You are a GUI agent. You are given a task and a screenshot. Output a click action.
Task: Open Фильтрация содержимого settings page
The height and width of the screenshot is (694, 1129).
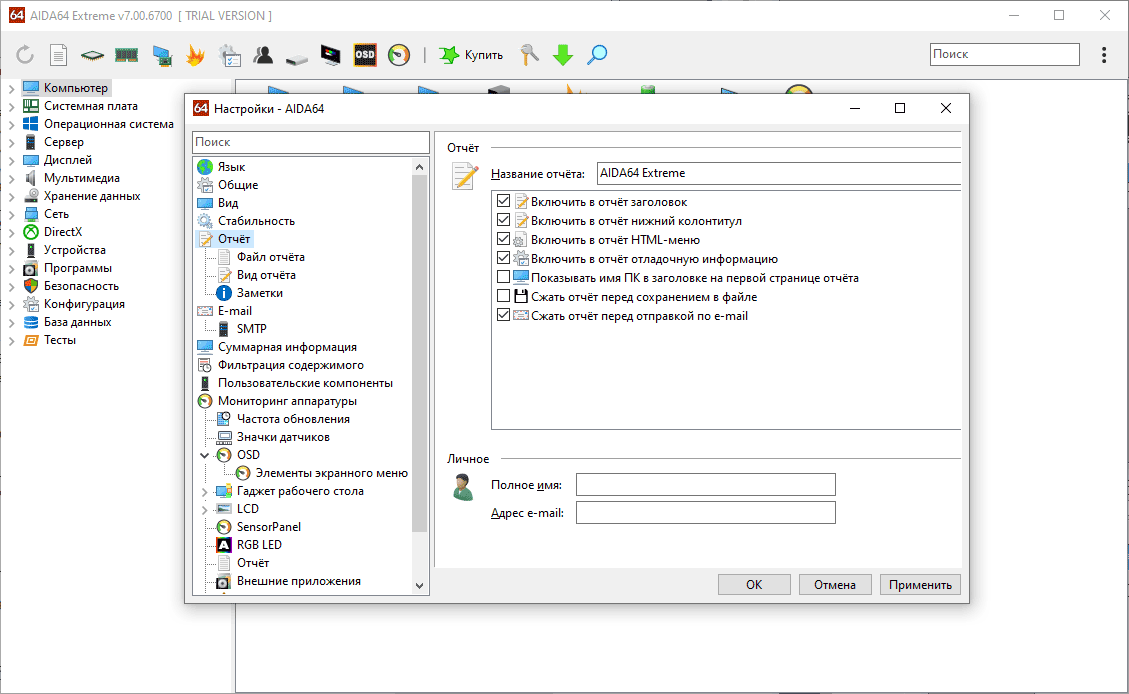(x=291, y=365)
